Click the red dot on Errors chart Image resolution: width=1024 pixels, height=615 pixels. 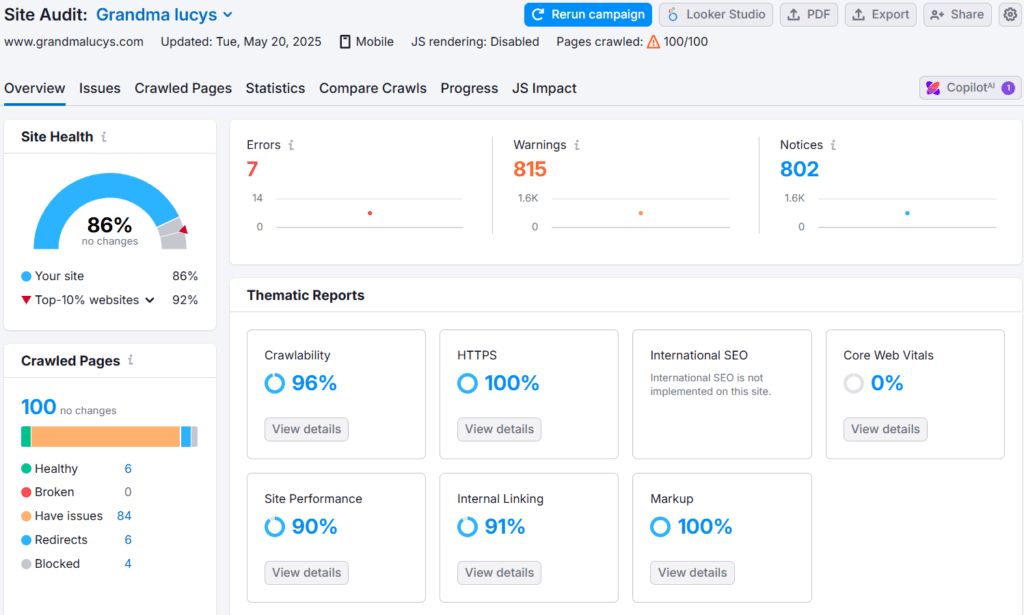[x=370, y=213]
